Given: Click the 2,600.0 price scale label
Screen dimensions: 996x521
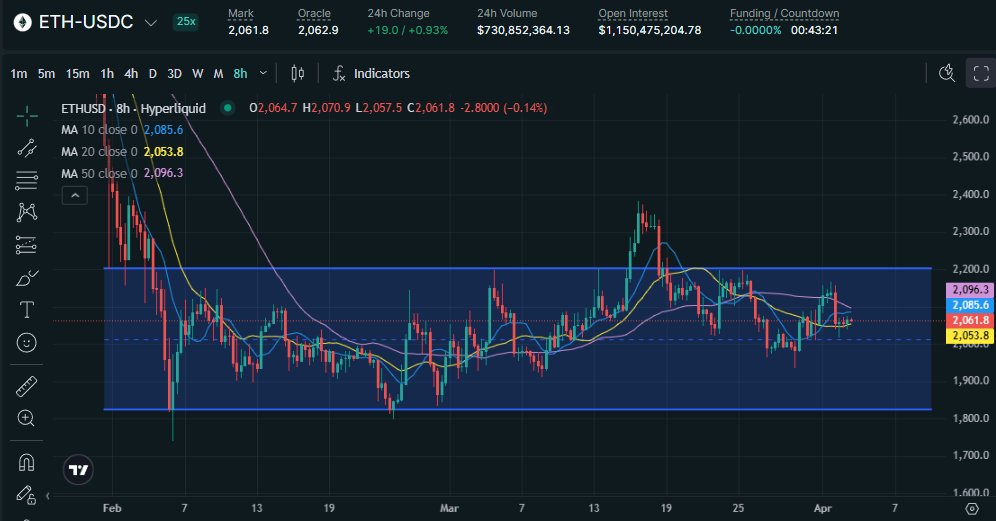Looking at the screenshot, I should (971, 119).
